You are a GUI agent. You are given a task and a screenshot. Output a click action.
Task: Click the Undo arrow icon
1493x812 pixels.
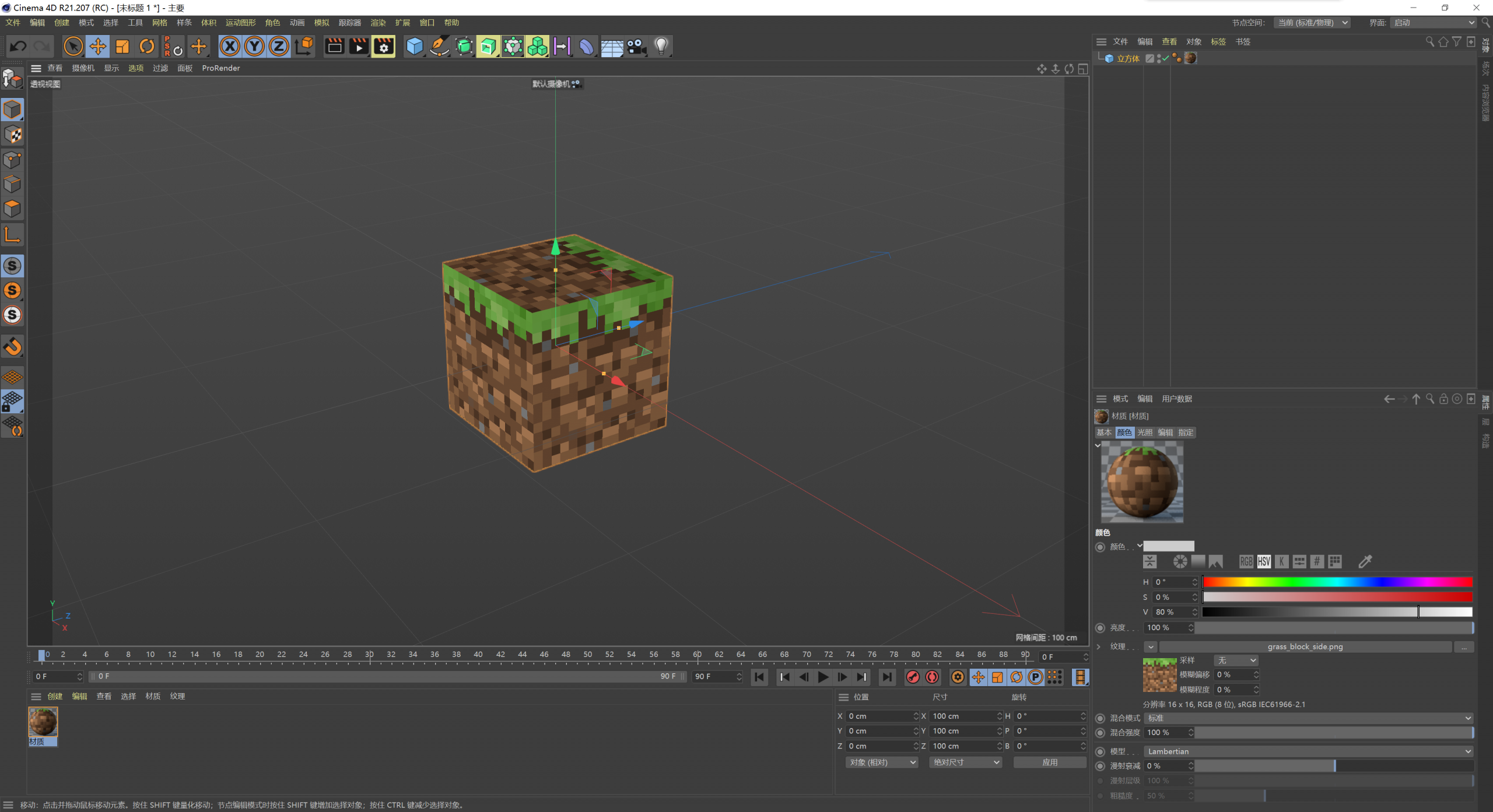coord(18,46)
